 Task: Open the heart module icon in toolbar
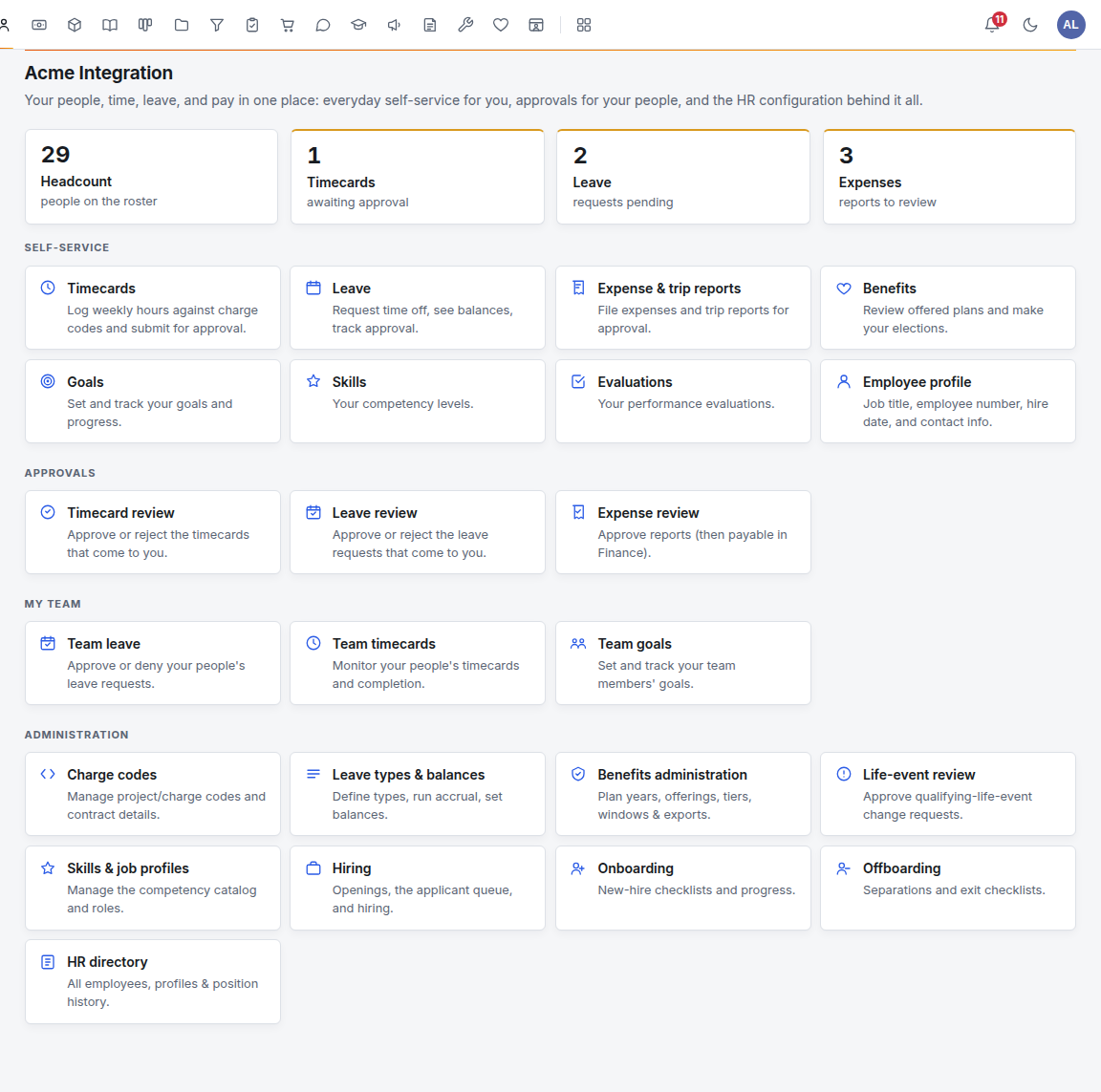click(x=501, y=25)
